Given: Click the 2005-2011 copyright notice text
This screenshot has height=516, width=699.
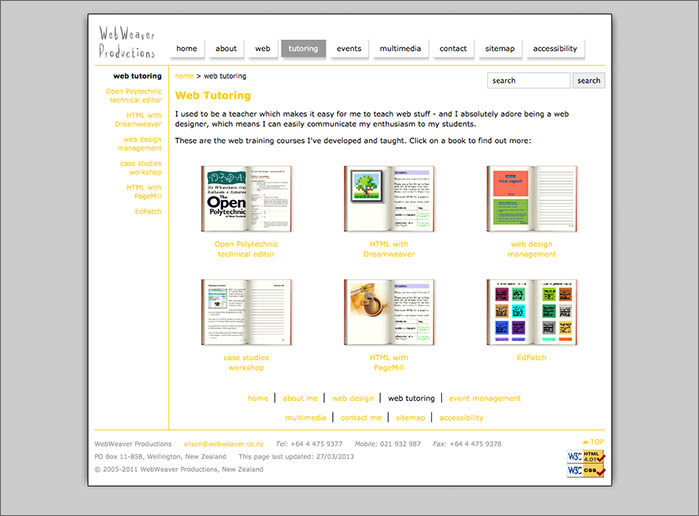Looking at the screenshot, I should click(x=179, y=470).
